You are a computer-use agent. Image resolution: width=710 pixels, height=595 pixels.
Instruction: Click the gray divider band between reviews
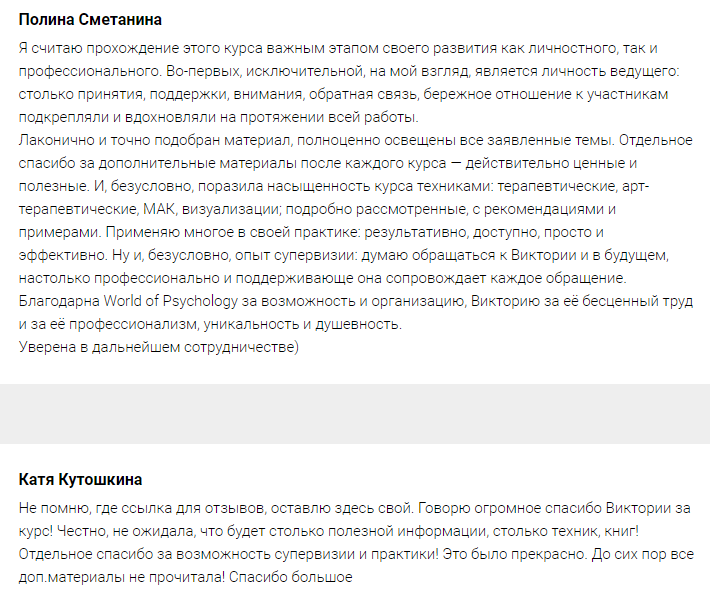[x=355, y=413]
